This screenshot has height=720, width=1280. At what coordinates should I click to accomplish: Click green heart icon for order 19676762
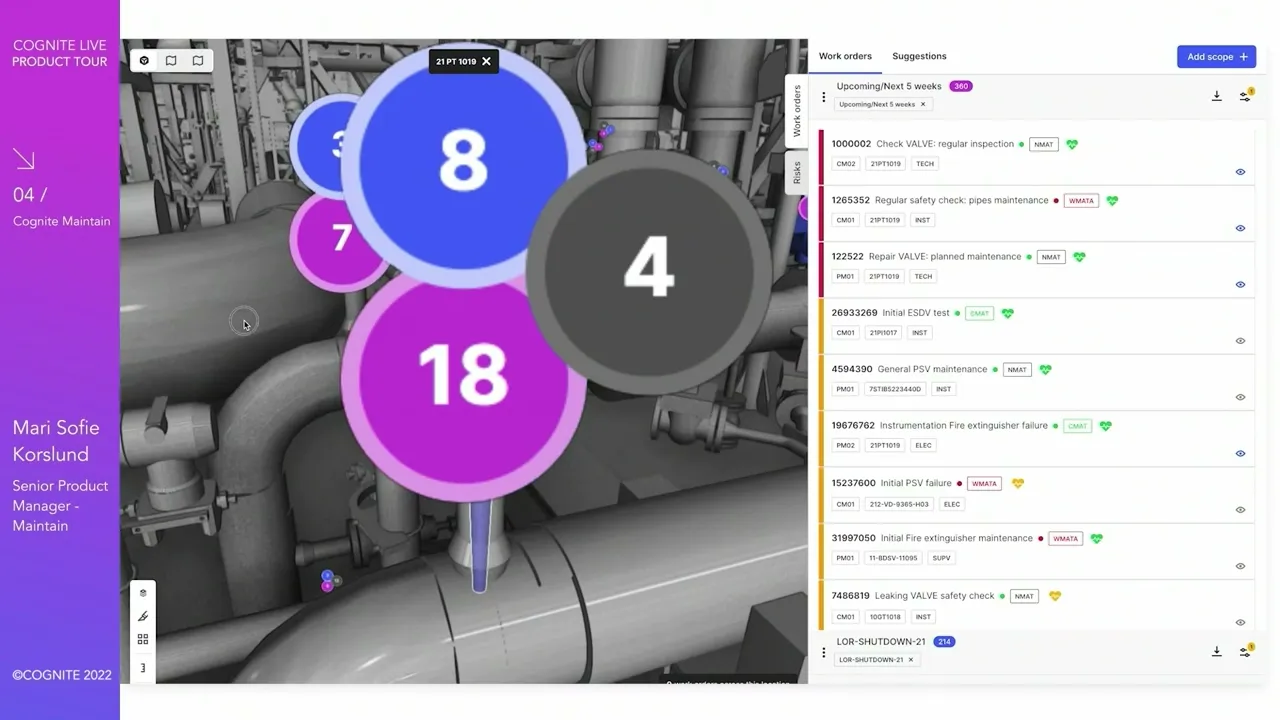[1105, 426]
